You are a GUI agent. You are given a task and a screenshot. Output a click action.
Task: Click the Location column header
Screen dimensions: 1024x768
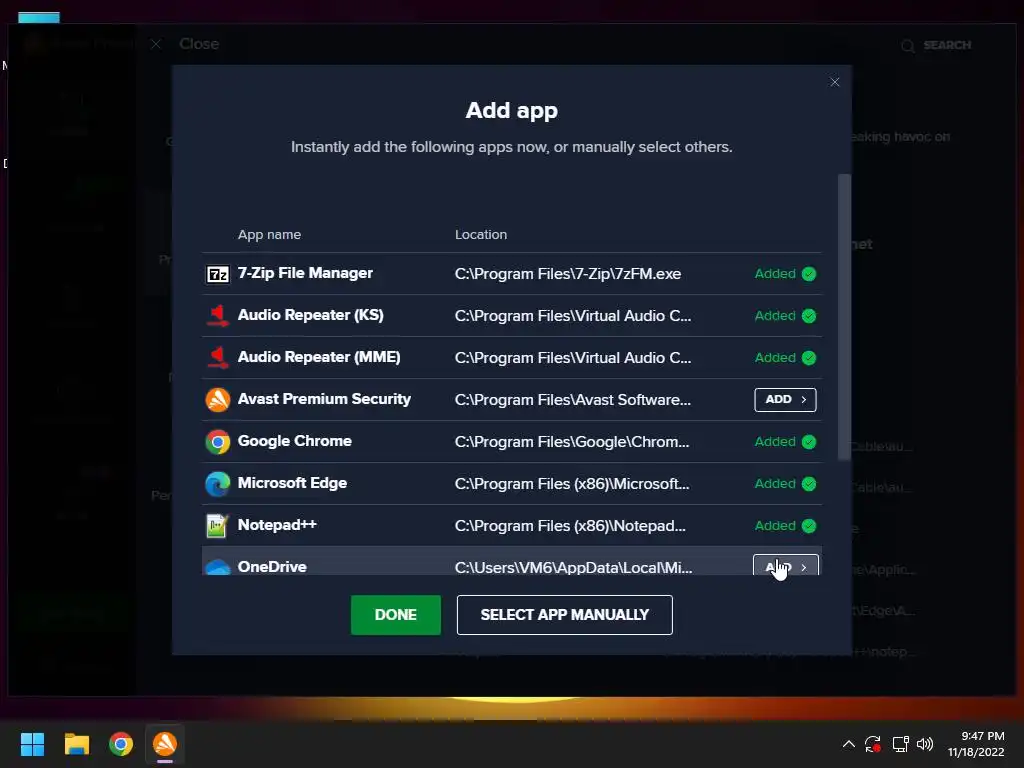[481, 234]
